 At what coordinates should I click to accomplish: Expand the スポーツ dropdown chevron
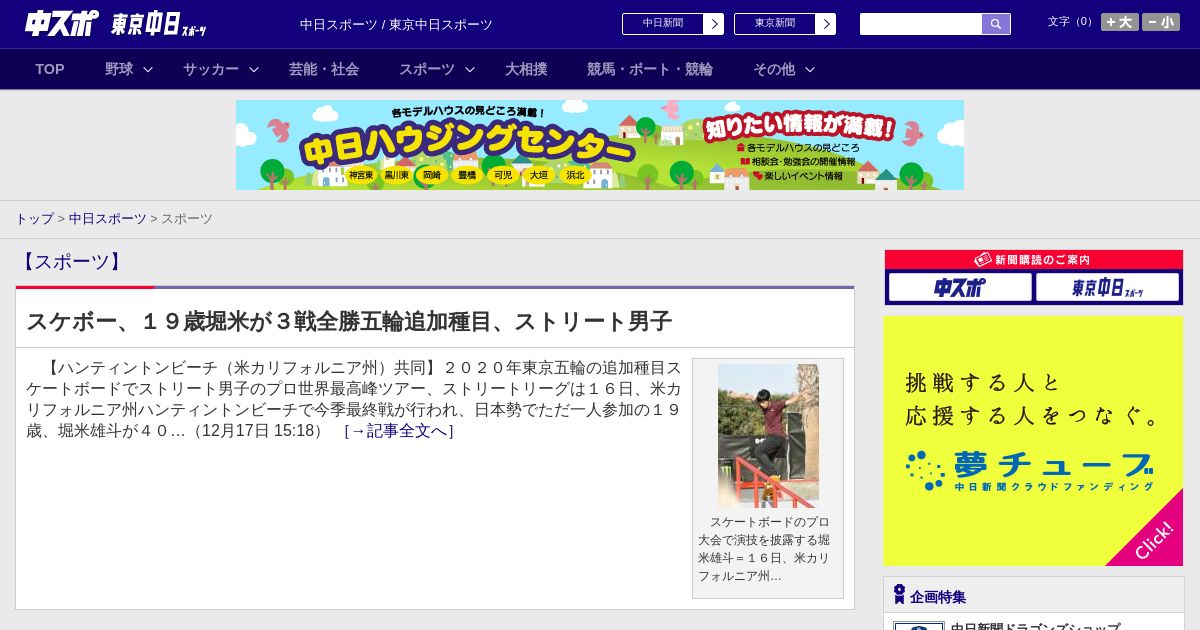[x=470, y=69]
